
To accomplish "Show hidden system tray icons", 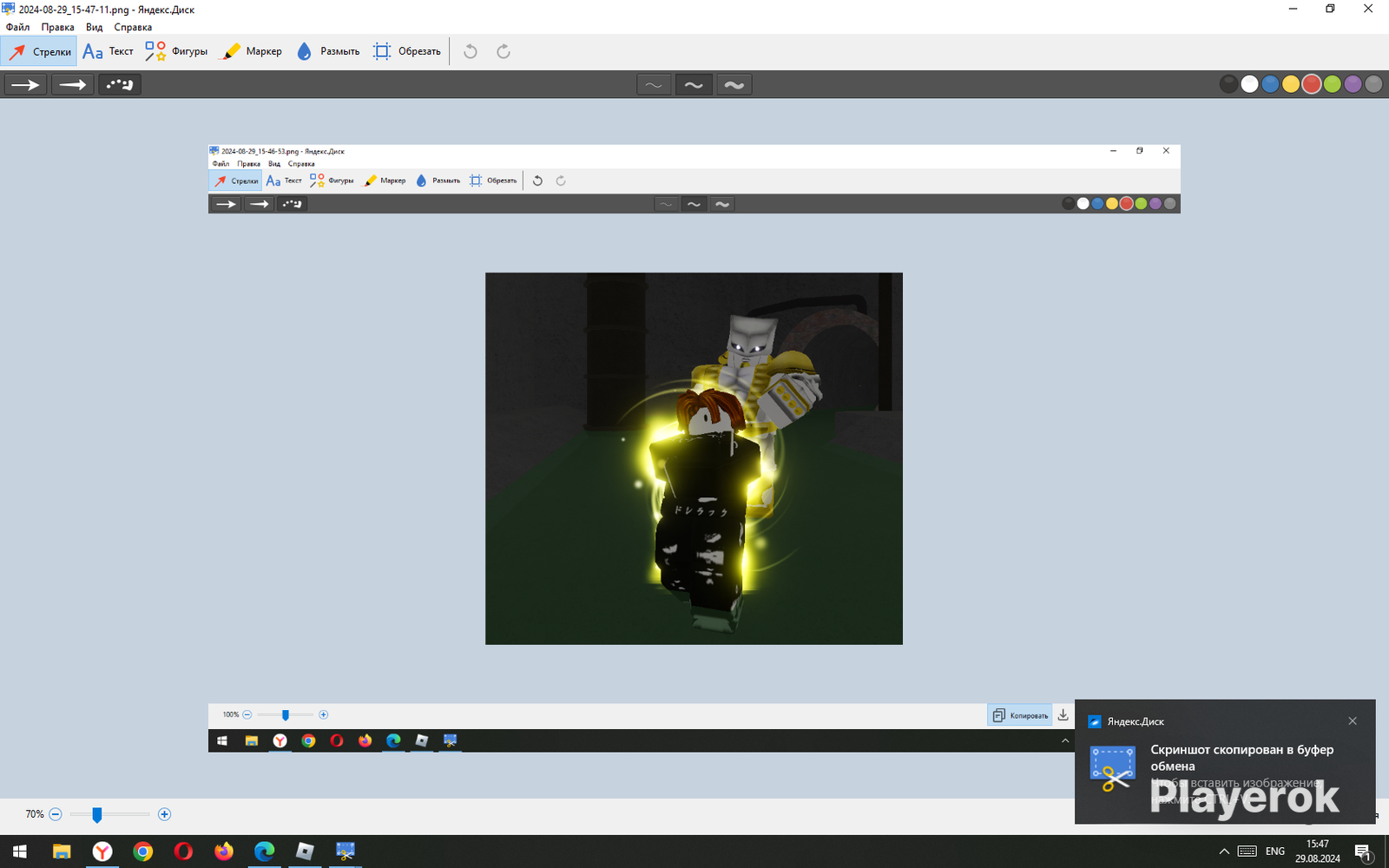I will point(1224,852).
